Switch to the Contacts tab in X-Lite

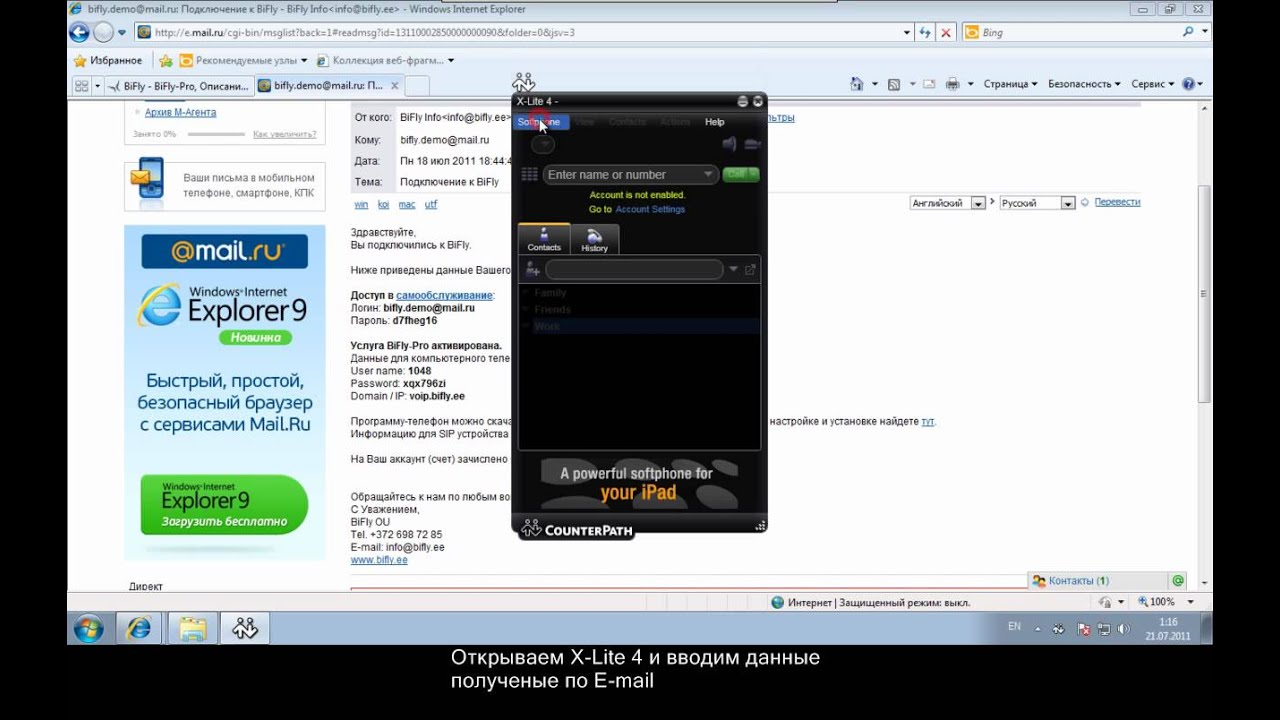(544, 239)
